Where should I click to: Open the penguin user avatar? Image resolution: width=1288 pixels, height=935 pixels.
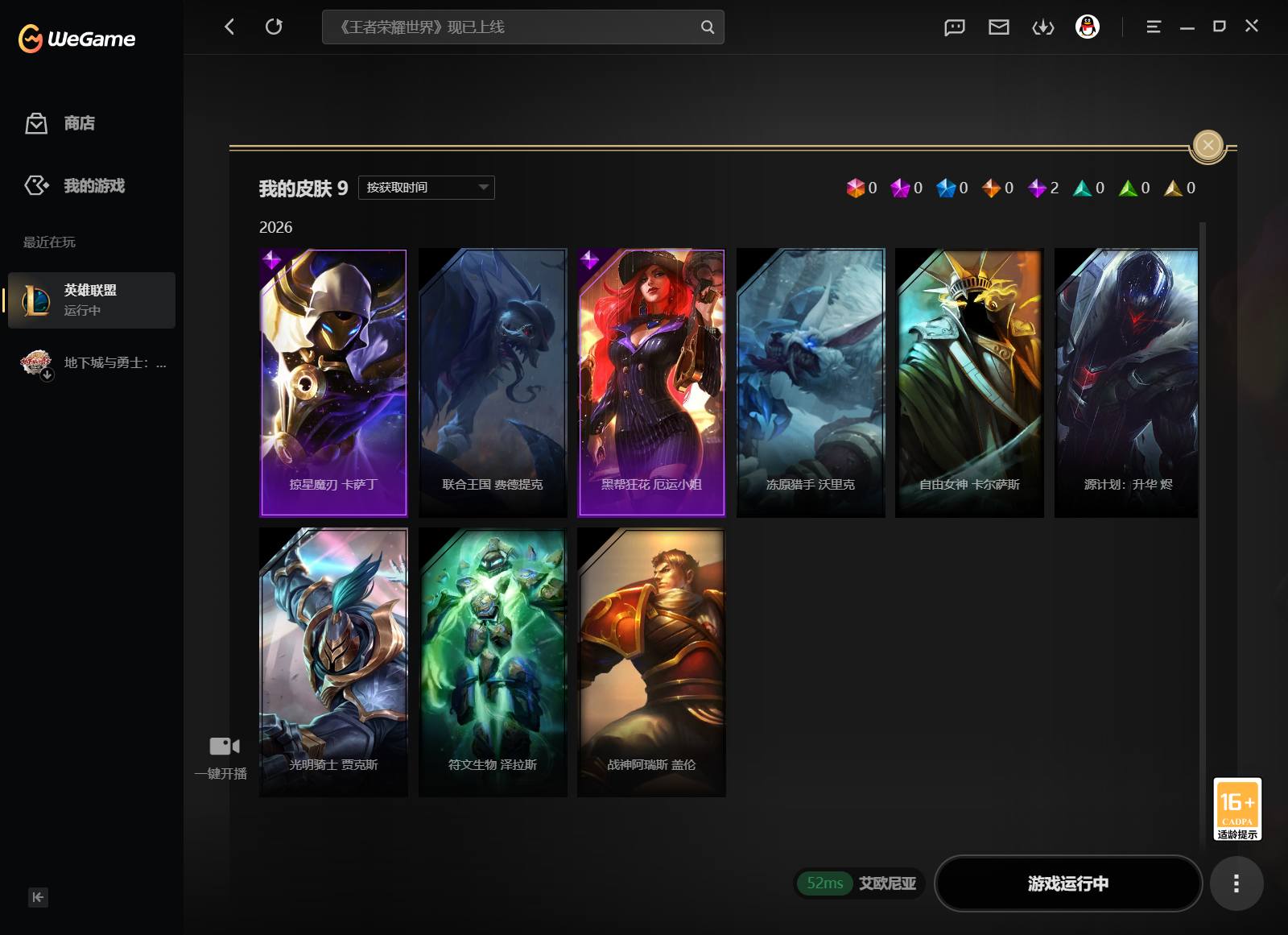coord(1088,27)
